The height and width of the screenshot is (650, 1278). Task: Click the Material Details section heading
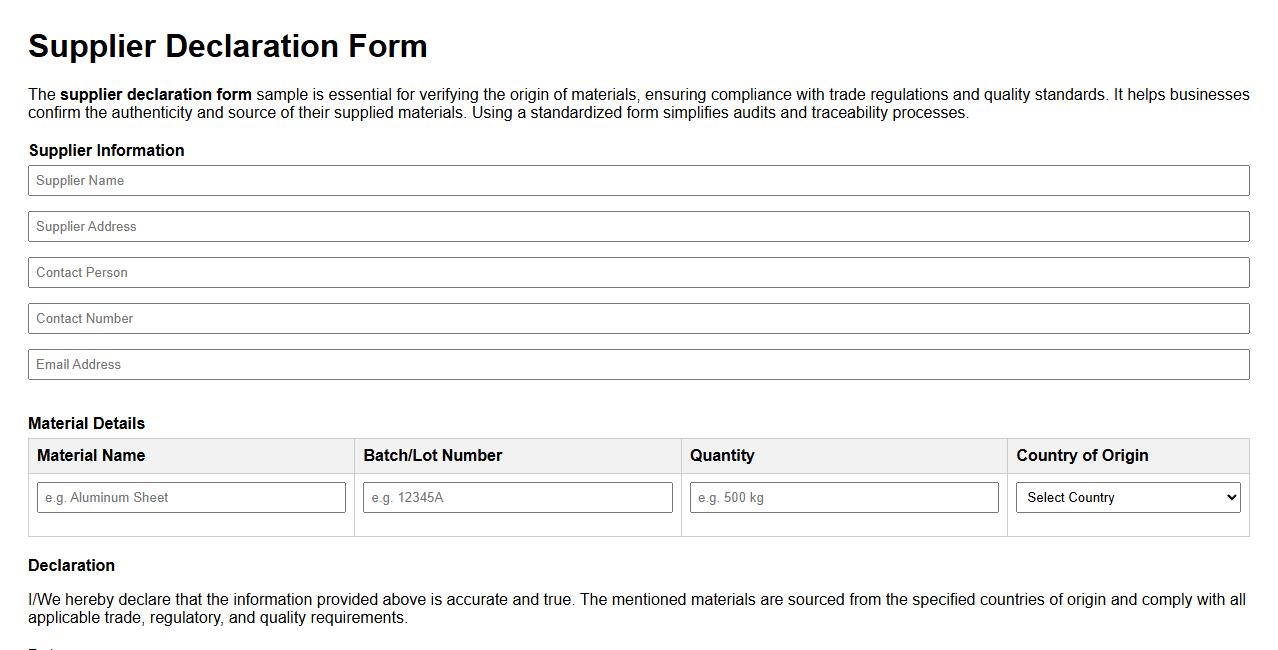86,423
